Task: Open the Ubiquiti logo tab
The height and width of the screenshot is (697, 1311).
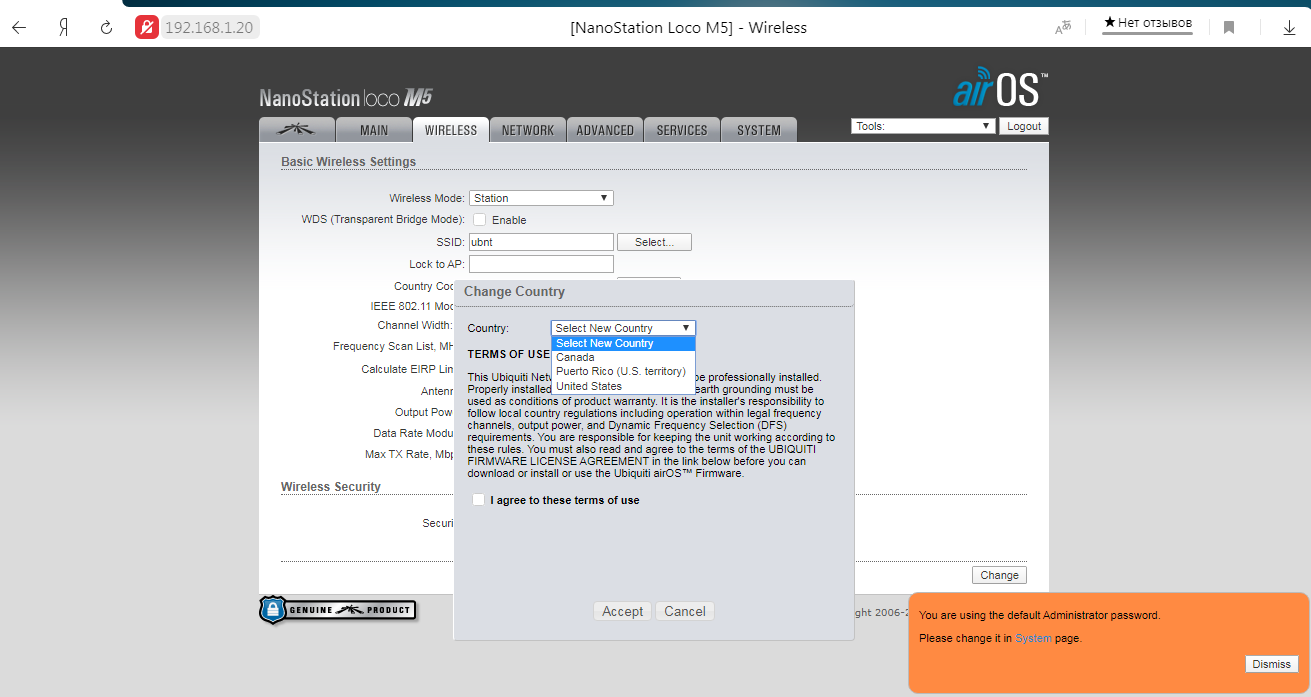Action: coord(296,130)
